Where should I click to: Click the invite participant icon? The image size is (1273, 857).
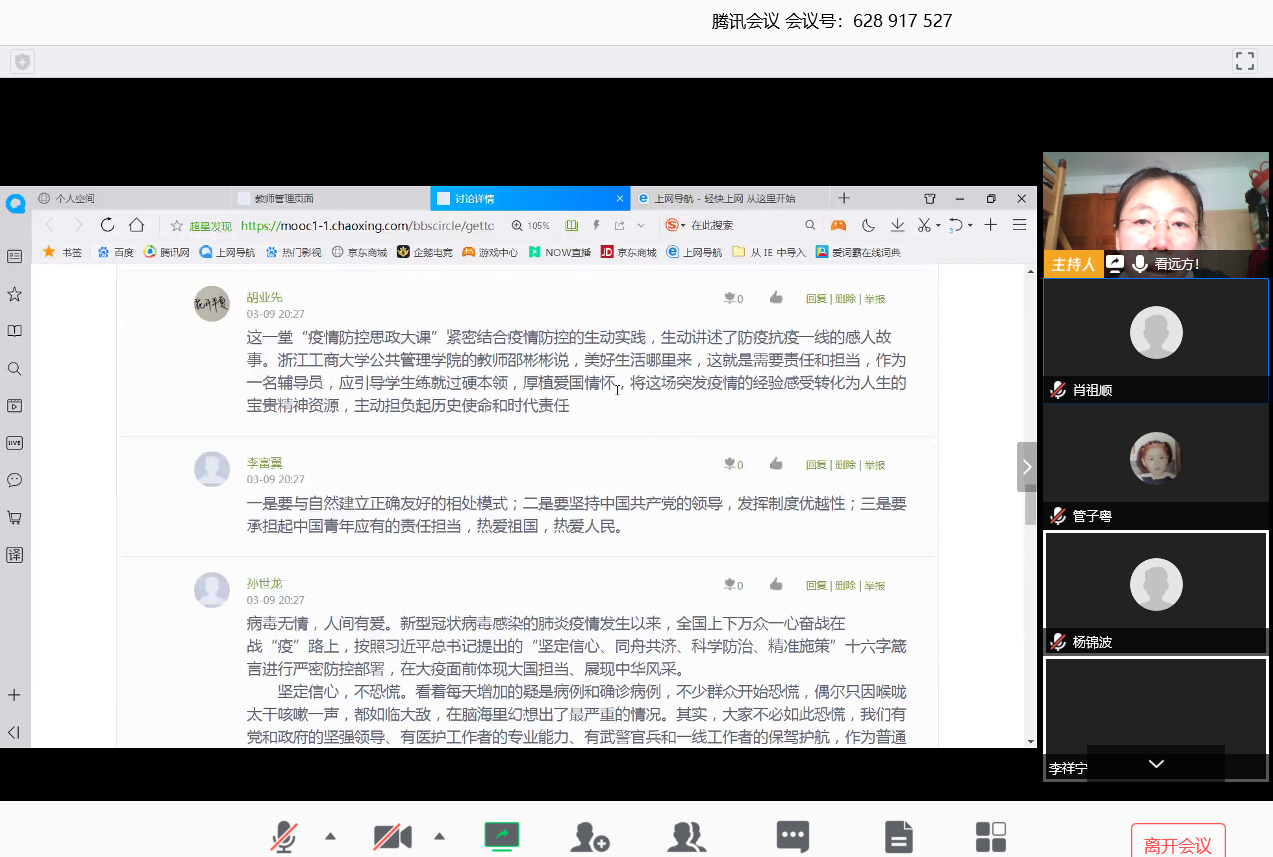pyautogui.click(x=590, y=837)
